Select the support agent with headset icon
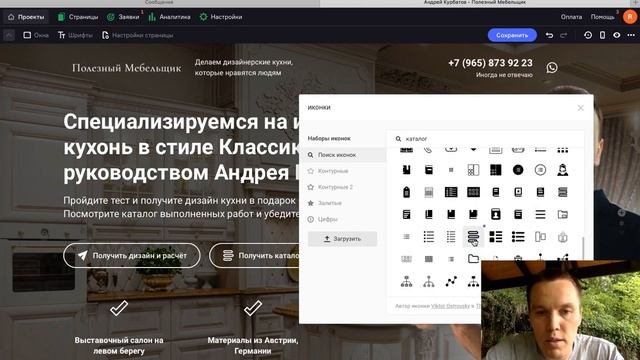Viewport: 640px width, 360px height. pyautogui.click(x=562, y=170)
